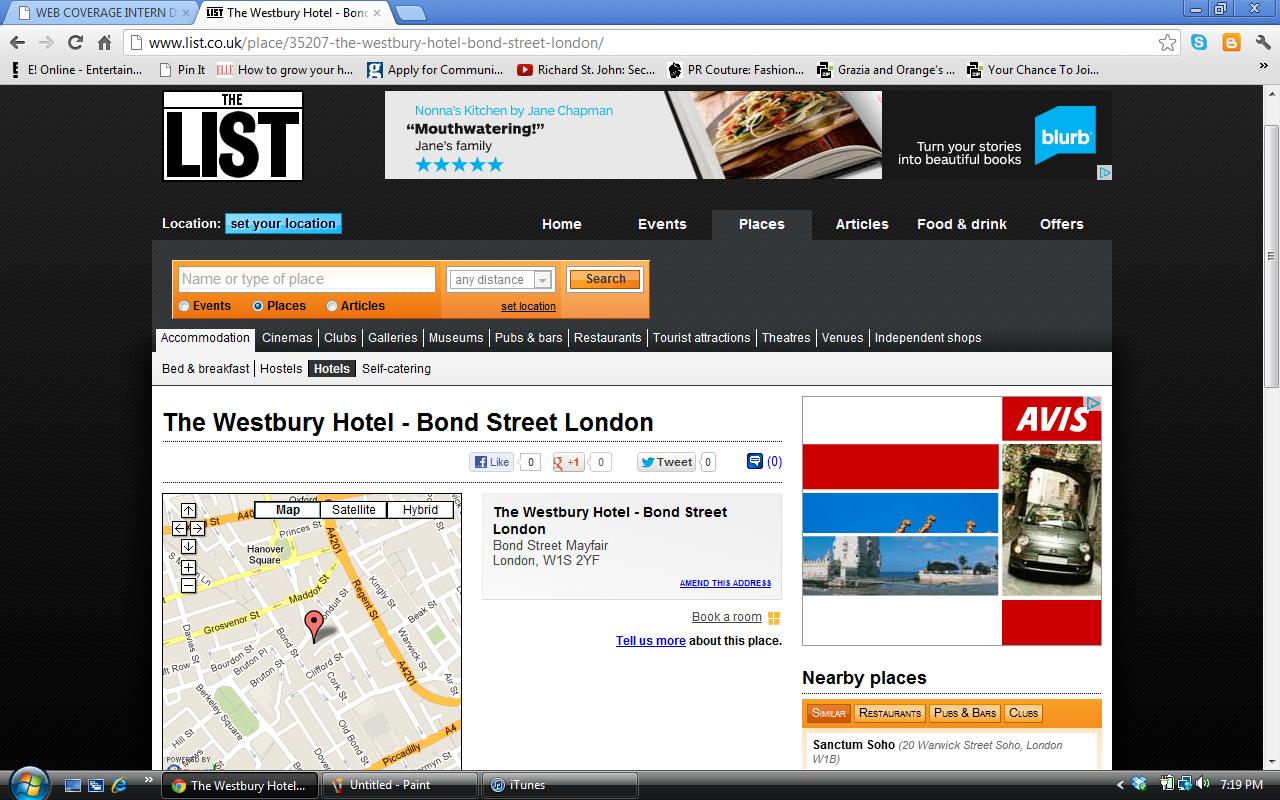Click the red map location pin
Viewport: 1280px width, 800px height.
[314, 626]
